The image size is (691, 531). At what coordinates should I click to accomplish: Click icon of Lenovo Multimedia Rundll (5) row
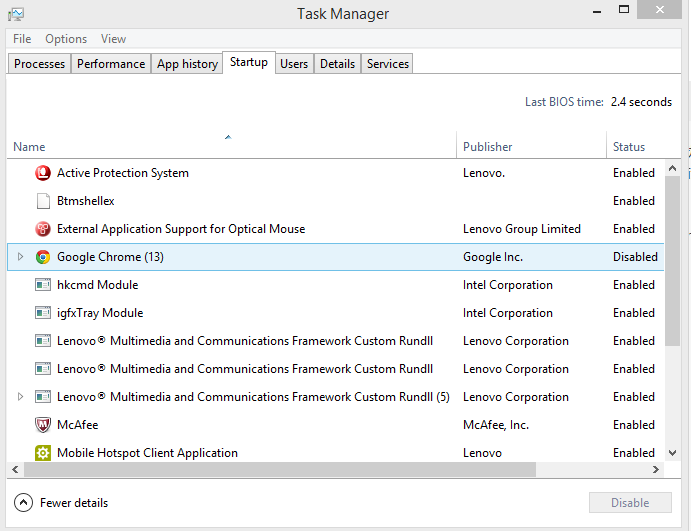click(x=43, y=397)
